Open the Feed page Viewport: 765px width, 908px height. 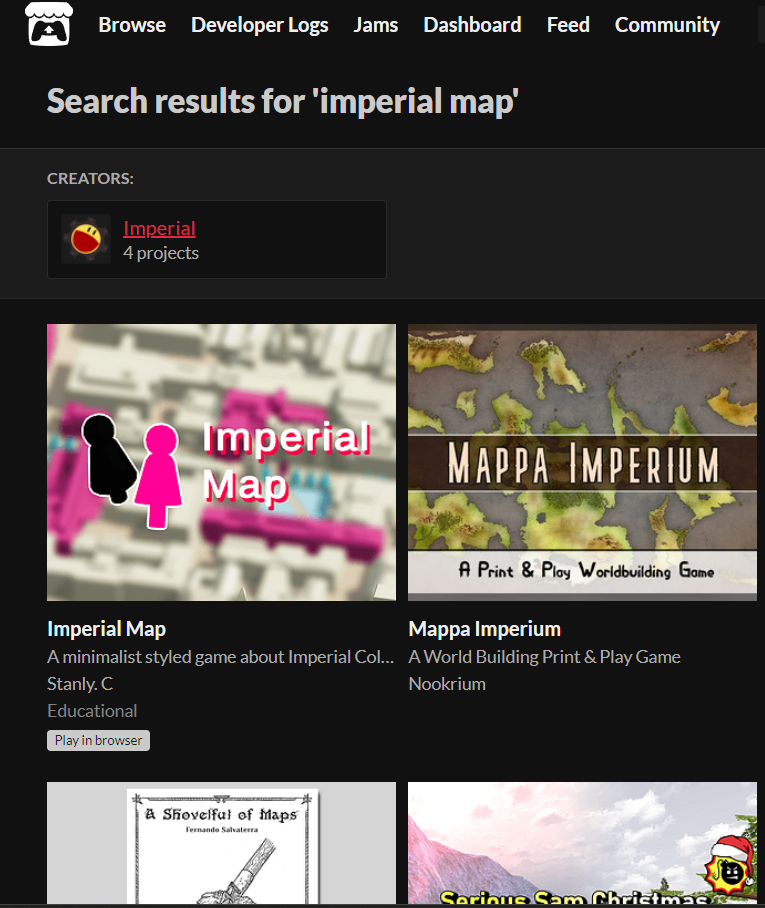[568, 25]
